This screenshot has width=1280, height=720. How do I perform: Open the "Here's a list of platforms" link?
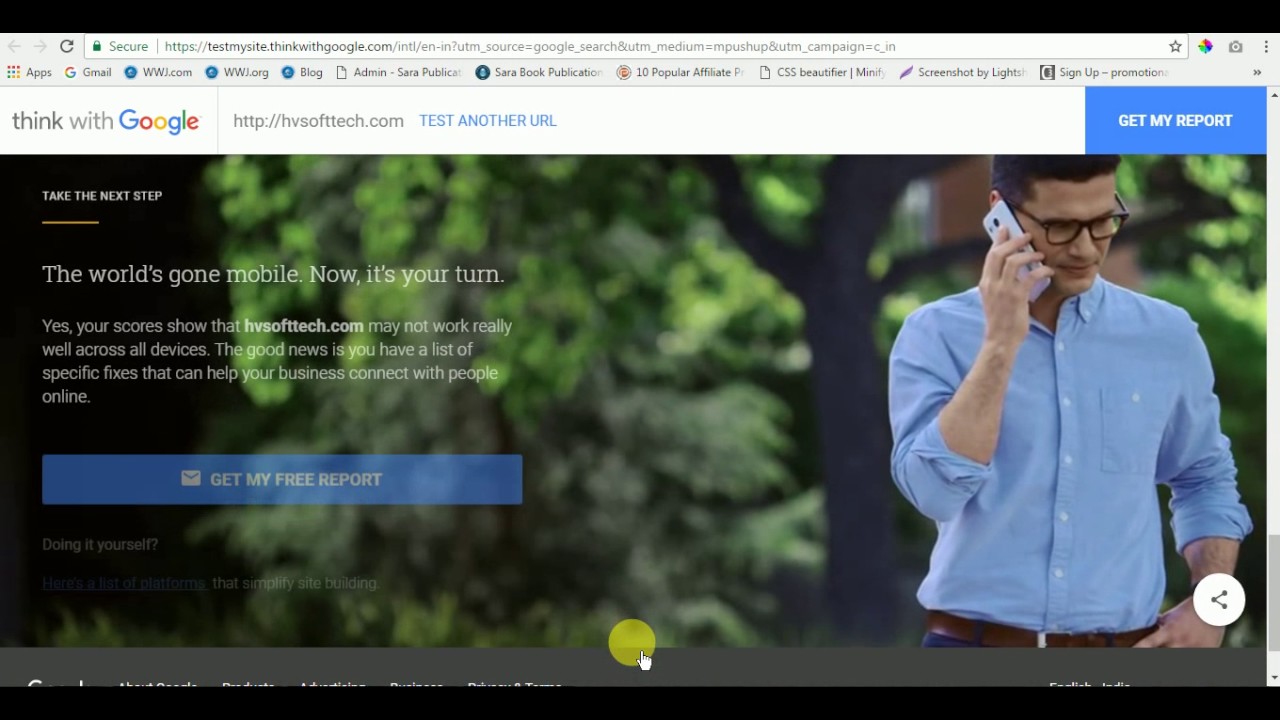pyautogui.click(x=124, y=583)
